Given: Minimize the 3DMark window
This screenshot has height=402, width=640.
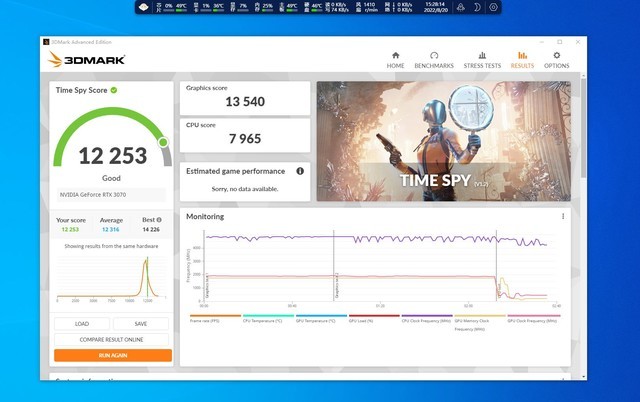Looking at the screenshot, I should pyautogui.click(x=542, y=42).
